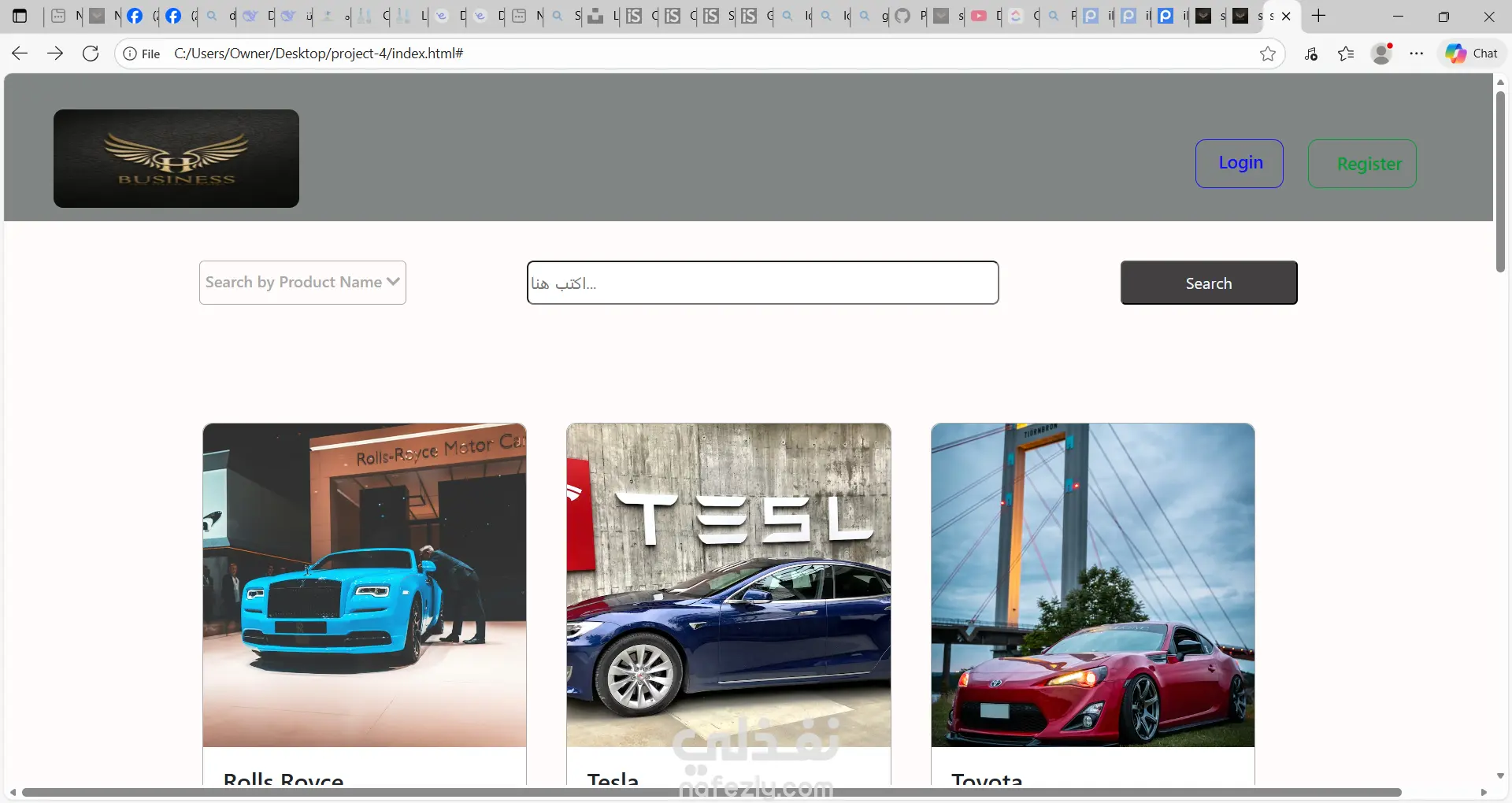Click the scroll-left arrow on the horizontal scrollbar
The height and width of the screenshot is (803, 1512).
click(x=13, y=792)
